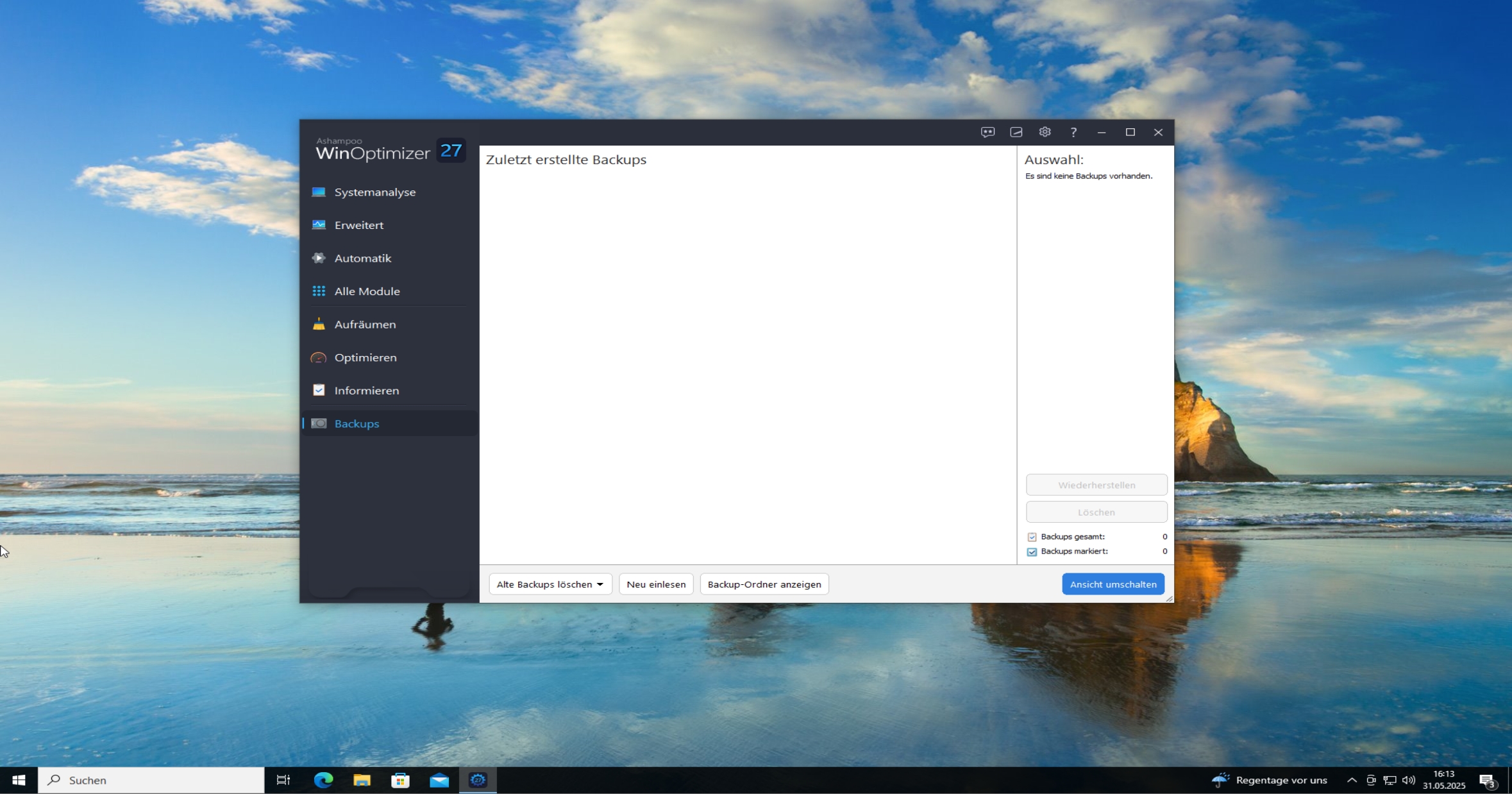Click the Aufräumen broom icon
This screenshot has width=1512, height=794.
pyautogui.click(x=319, y=324)
